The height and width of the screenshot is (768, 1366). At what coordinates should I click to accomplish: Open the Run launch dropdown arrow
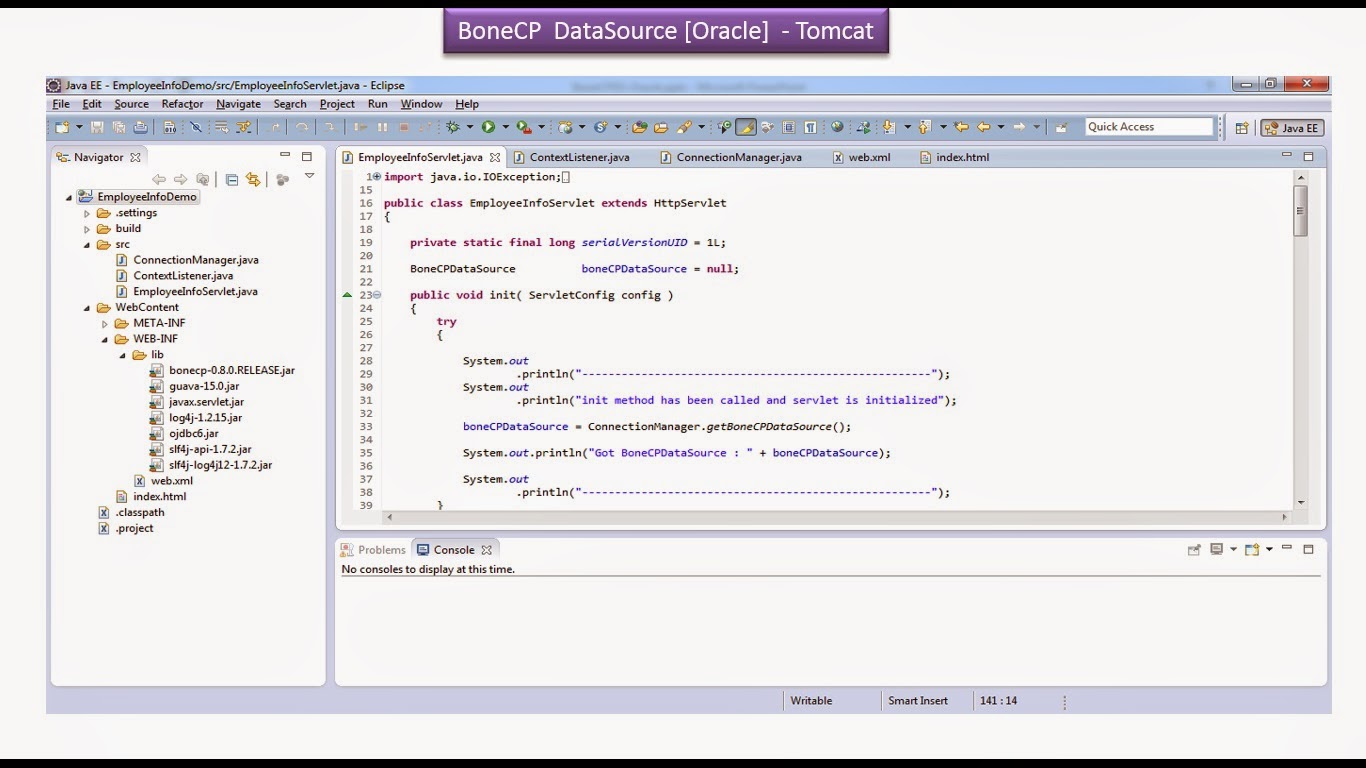pyautogui.click(x=505, y=127)
